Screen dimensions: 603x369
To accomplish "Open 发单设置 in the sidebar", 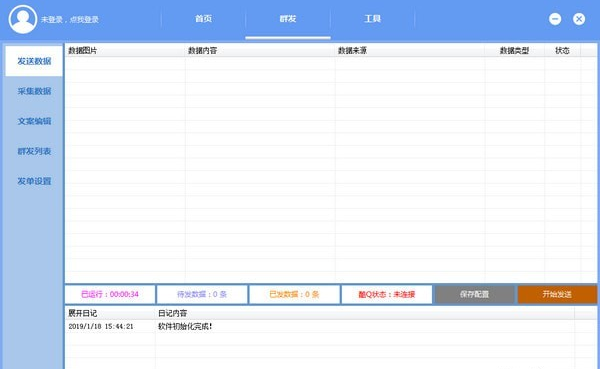I will (34, 181).
